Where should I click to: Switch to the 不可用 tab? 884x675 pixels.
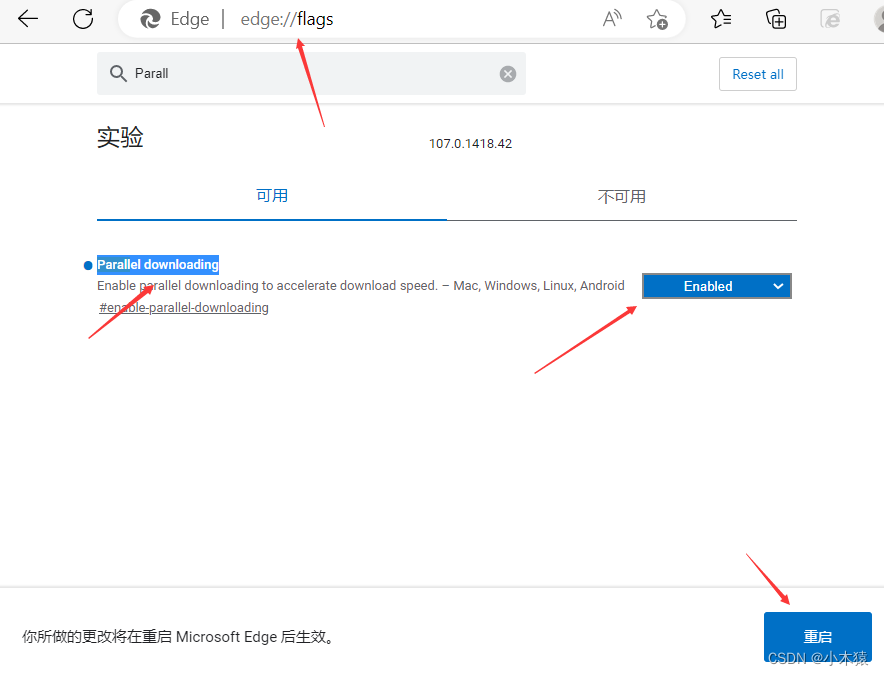622,196
